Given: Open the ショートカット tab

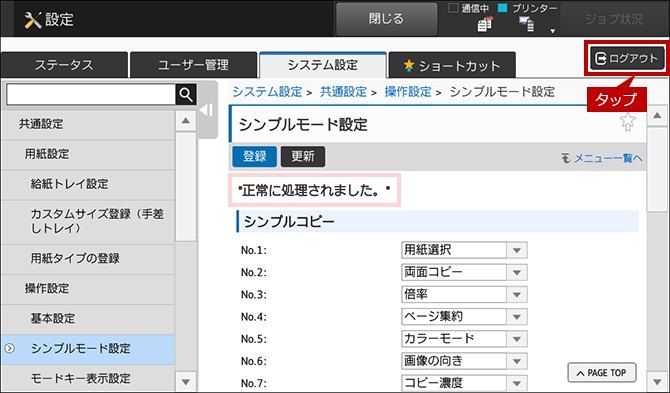Looking at the screenshot, I should tap(452, 65).
